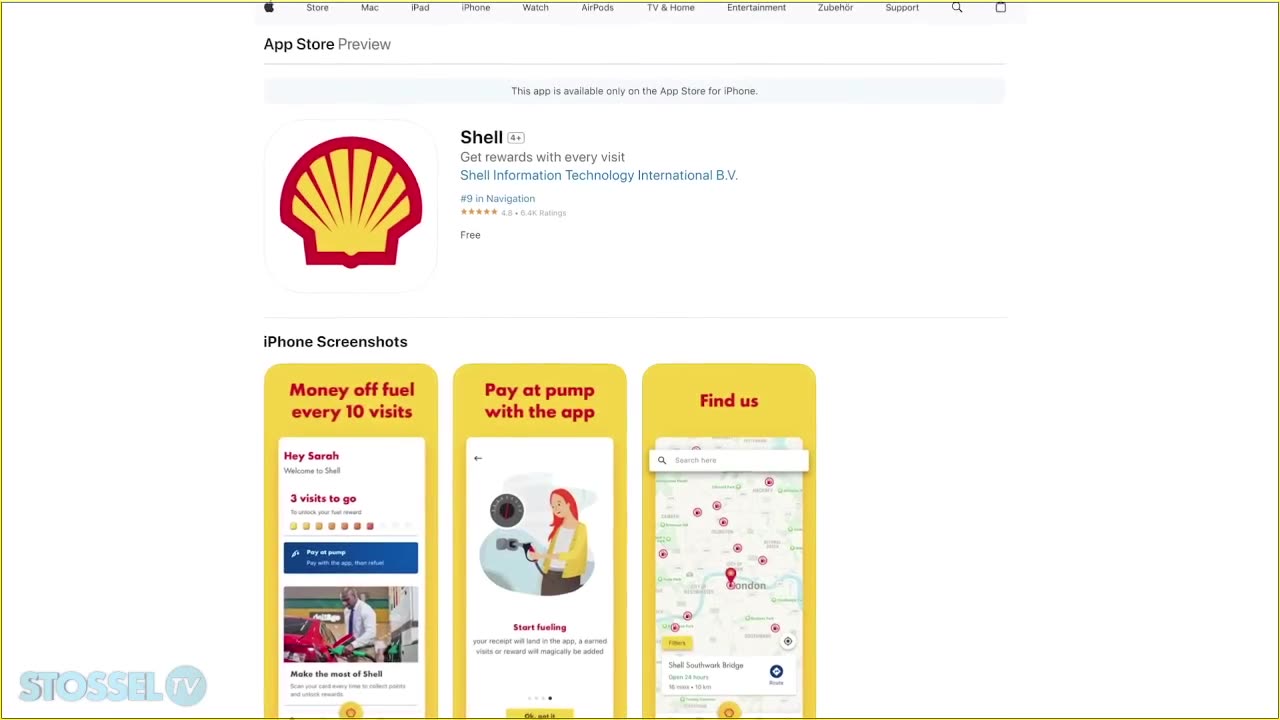This screenshot has width=1280, height=720.
Task: Click the 4+ age rating badge
Action: pyautogui.click(x=516, y=138)
